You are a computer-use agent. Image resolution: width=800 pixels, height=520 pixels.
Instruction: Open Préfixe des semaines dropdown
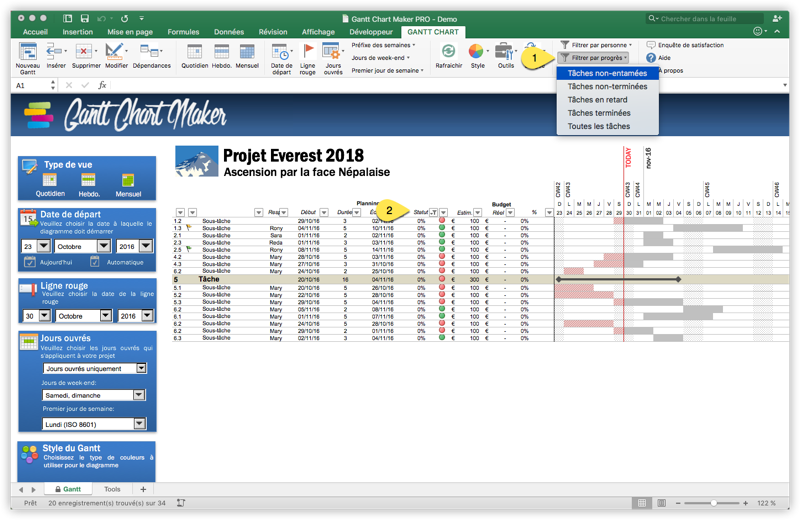click(x=383, y=45)
